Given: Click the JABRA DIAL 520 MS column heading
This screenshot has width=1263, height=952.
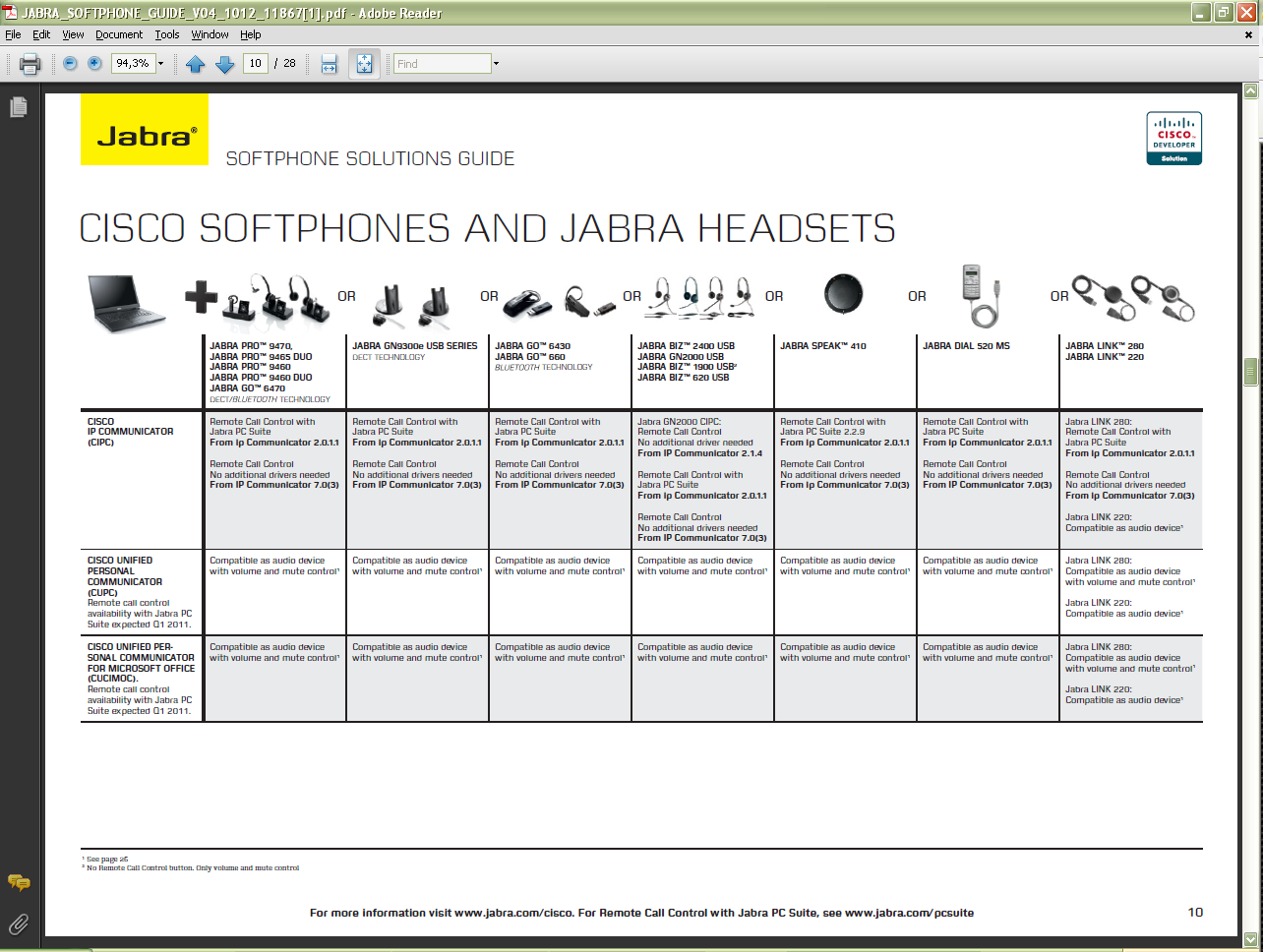Looking at the screenshot, I should pyautogui.click(x=966, y=346).
